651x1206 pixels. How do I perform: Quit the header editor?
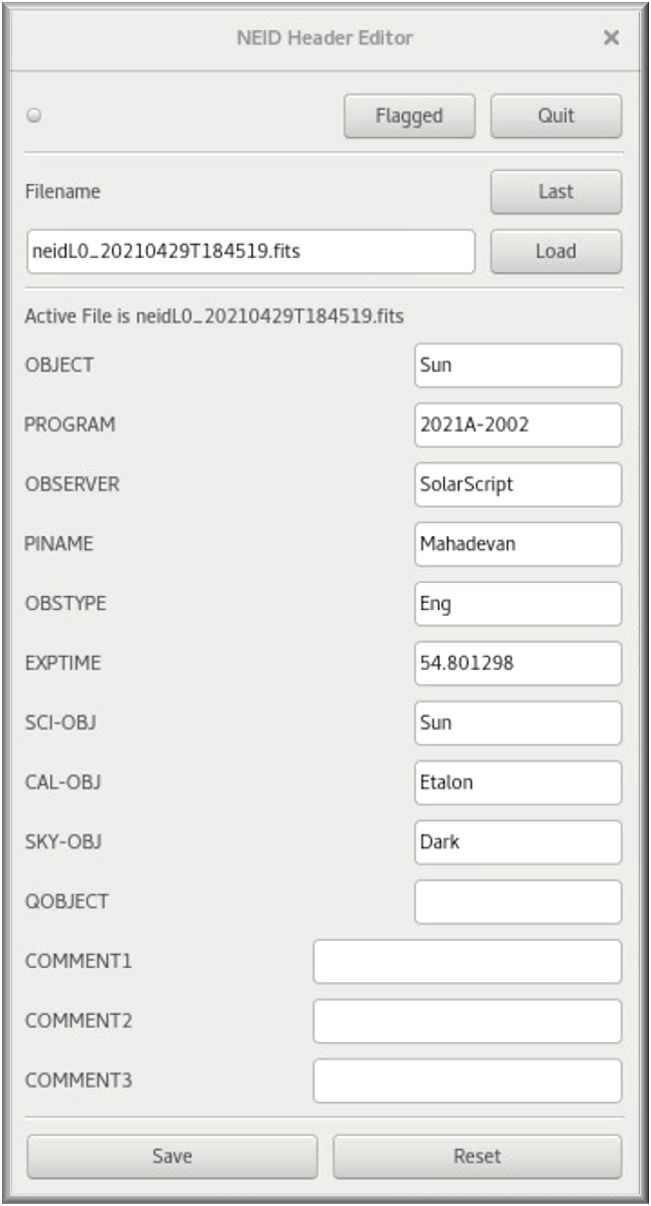tap(555, 116)
